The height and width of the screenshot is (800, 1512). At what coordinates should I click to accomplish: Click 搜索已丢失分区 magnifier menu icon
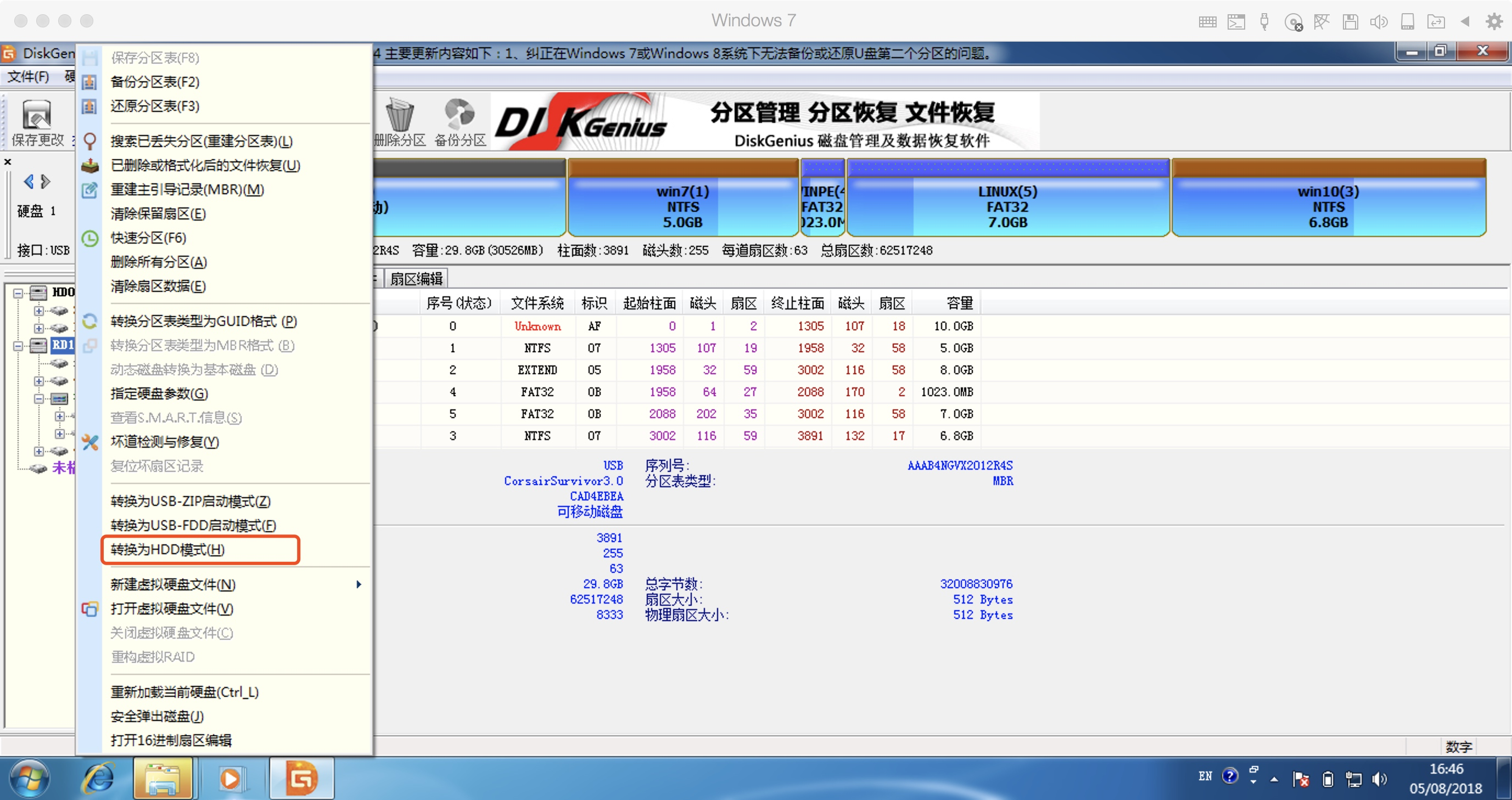tap(90, 142)
